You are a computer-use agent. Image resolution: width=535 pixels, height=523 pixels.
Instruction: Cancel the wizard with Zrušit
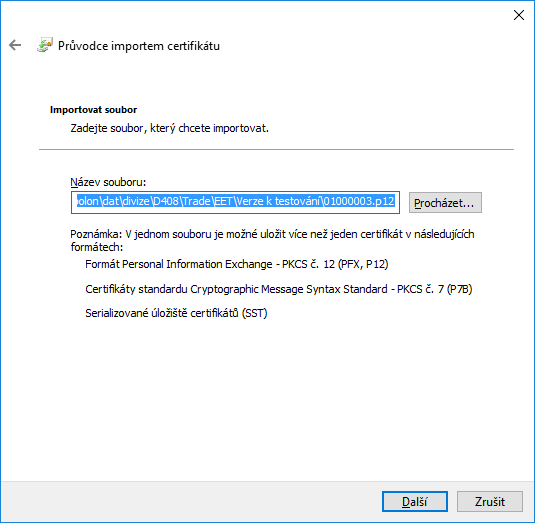(490, 502)
